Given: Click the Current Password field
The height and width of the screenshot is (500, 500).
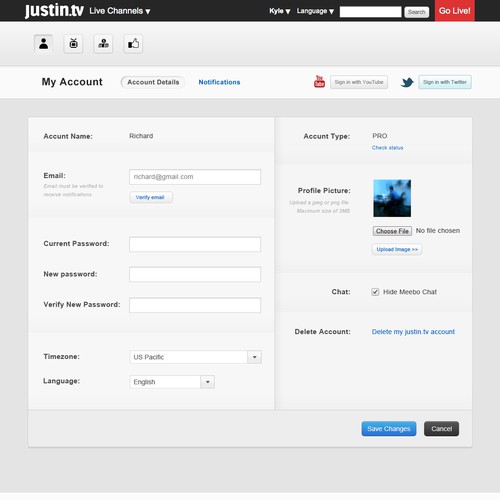Looking at the screenshot, I should pyautogui.click(x=195, y=244).
